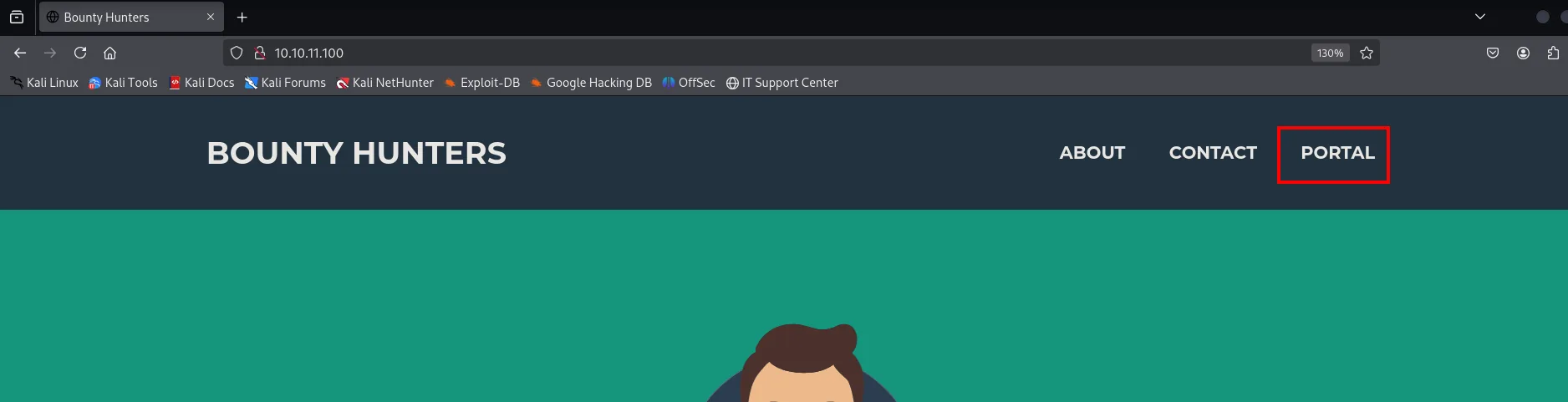Open the recent browsing icon left of the tabs

[x=17, y=17]
